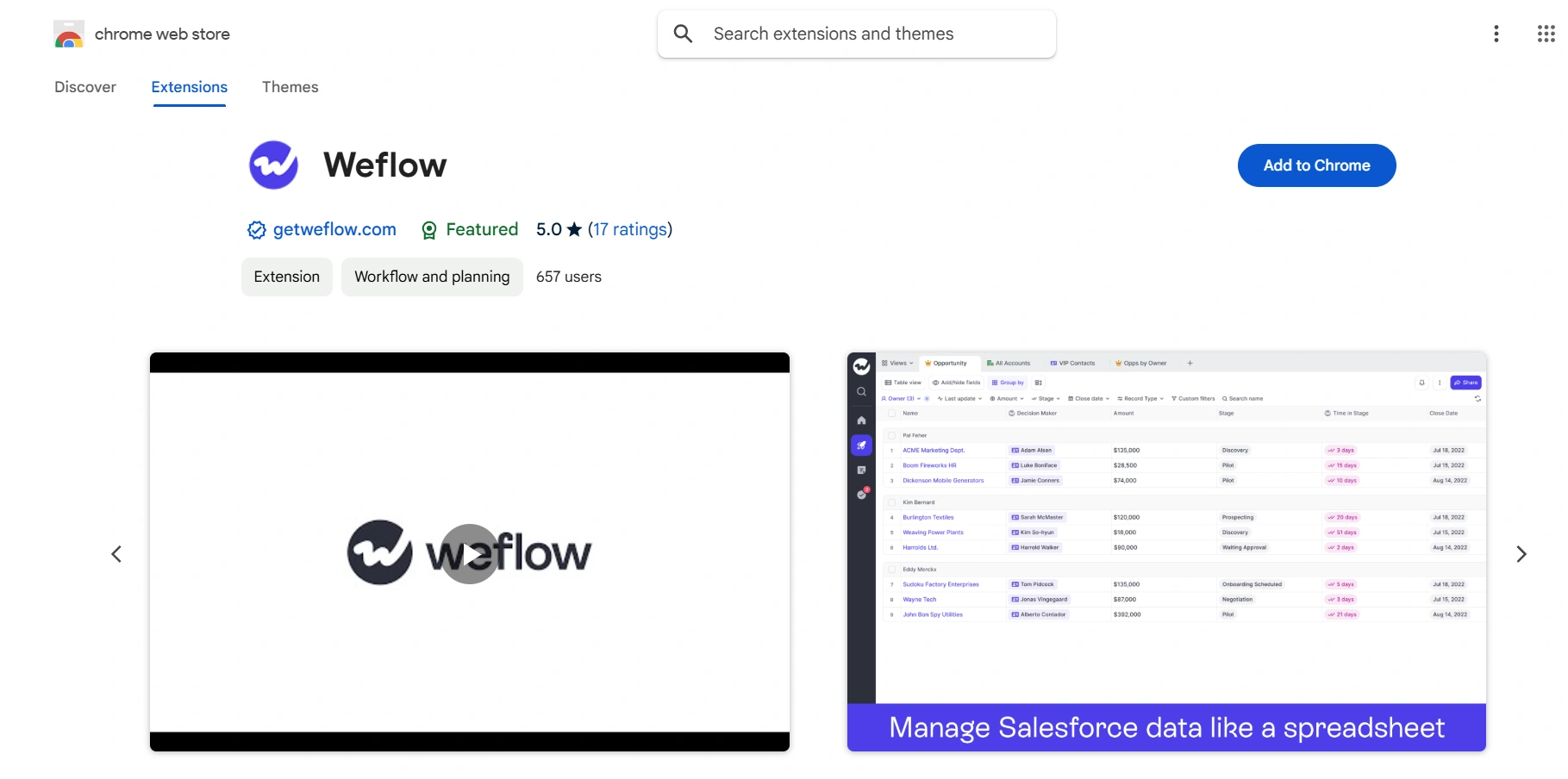The image size is (1568, 779).
Task: Click the Add to Chrome button
Action: tap(1315, 165)
